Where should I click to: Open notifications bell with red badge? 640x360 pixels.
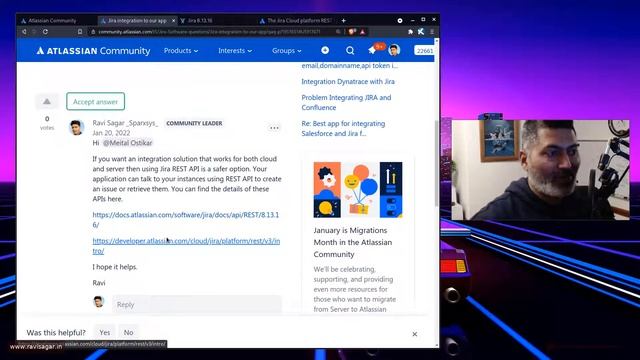click(372, 50)
